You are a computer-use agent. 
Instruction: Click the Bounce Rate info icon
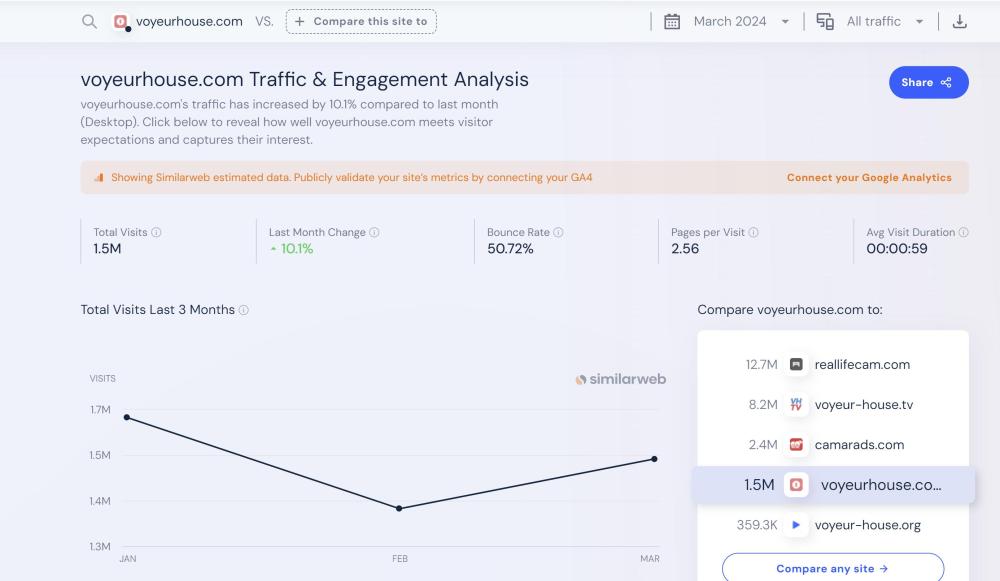[x=558, y=232]
